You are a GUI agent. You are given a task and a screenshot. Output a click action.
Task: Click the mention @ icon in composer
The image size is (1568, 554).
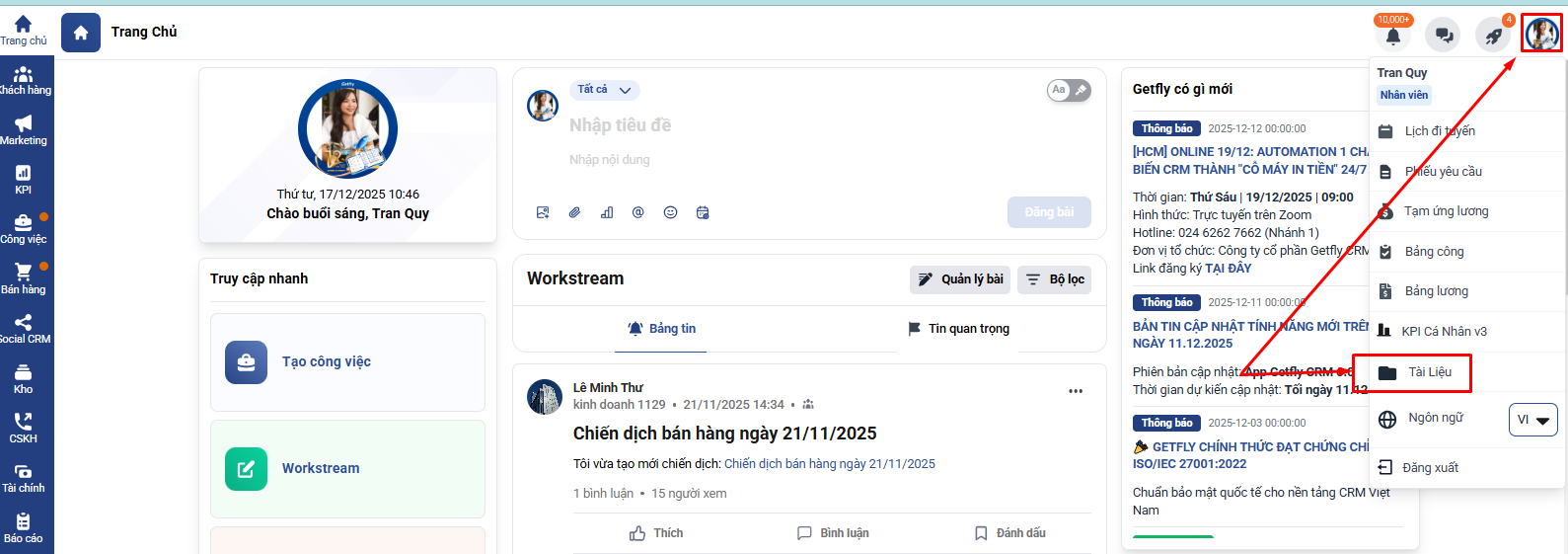637,212
